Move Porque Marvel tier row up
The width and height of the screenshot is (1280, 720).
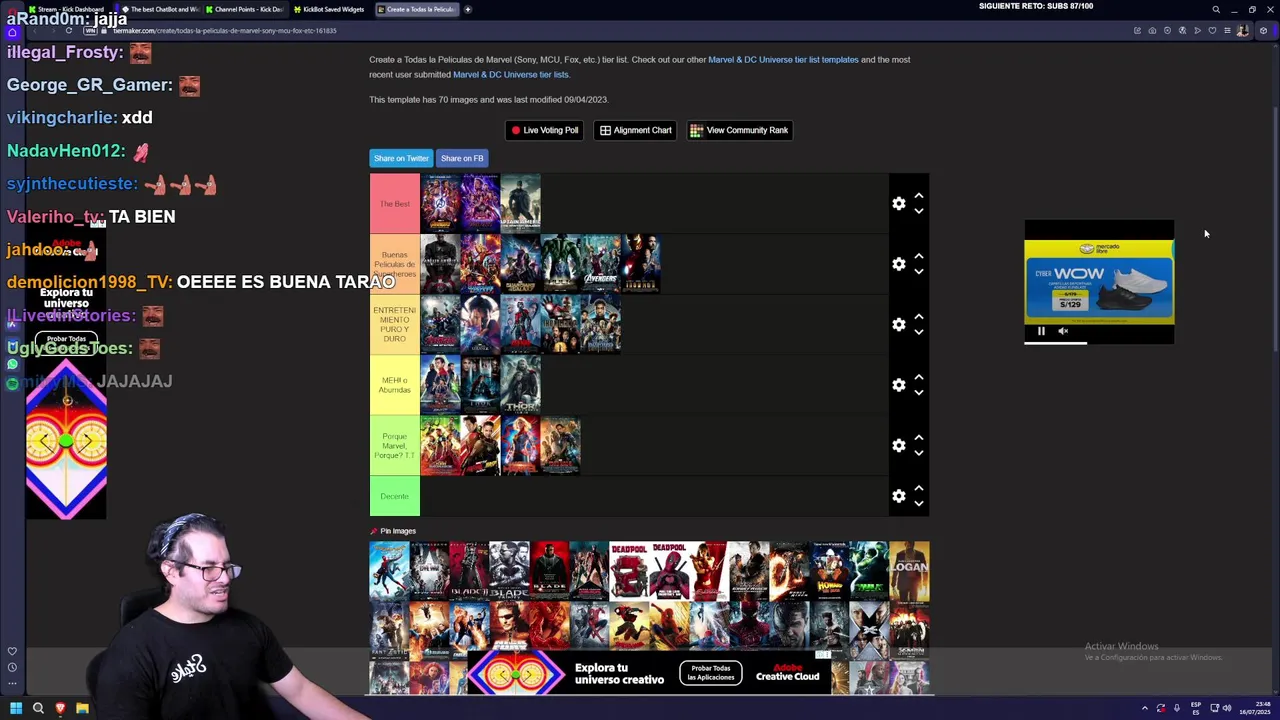click(918, 438)
